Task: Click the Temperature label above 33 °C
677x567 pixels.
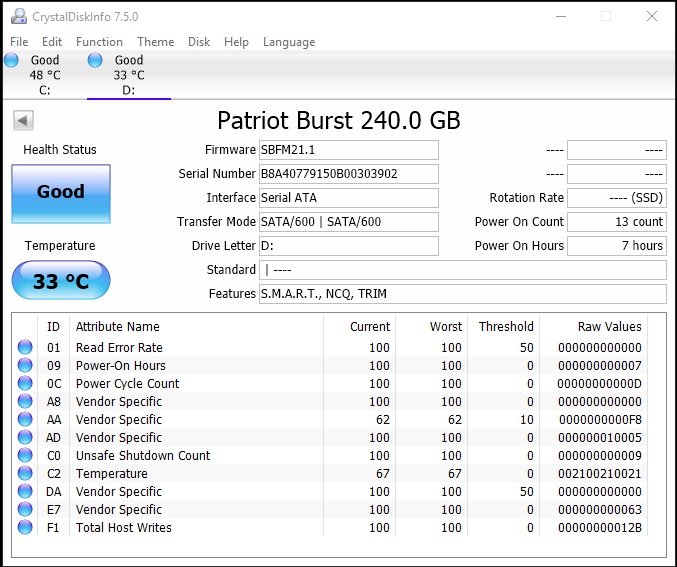Action: (x=60, y=245)
